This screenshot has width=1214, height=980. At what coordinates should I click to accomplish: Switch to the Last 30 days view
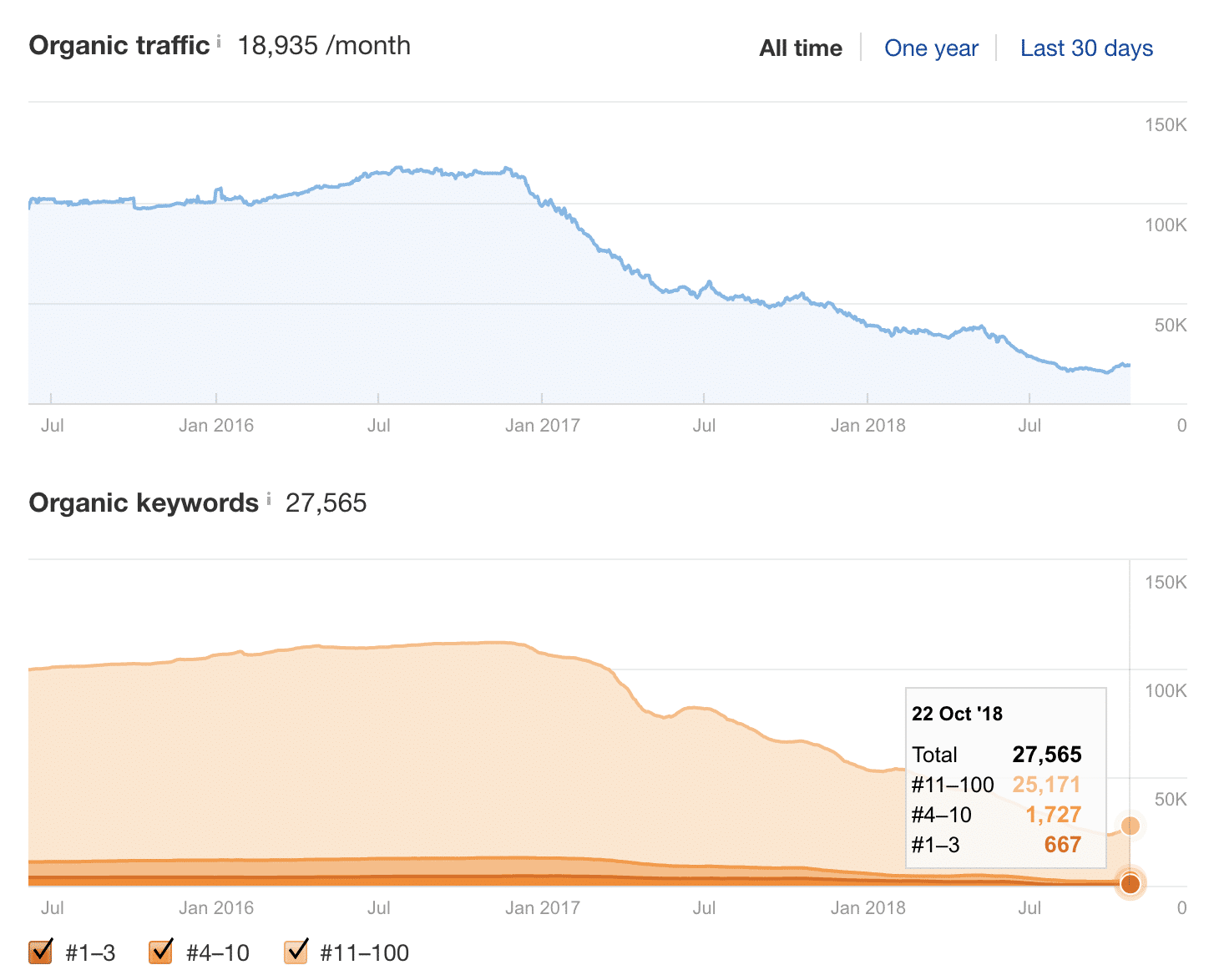click(1085, 48)
